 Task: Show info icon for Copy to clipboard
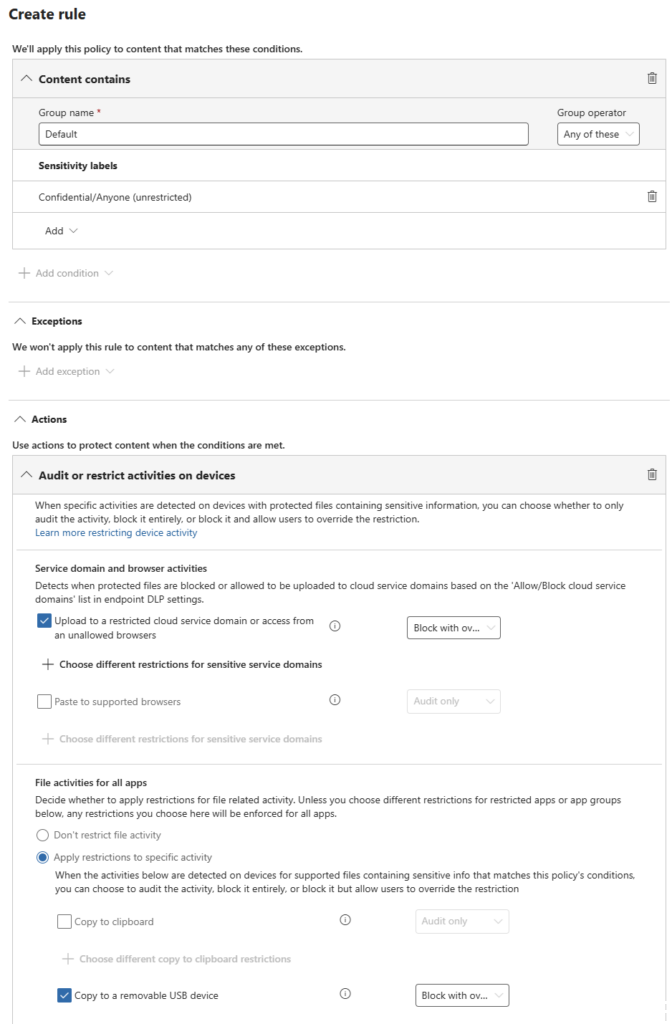pyautogui.click(x=345, y=921)
